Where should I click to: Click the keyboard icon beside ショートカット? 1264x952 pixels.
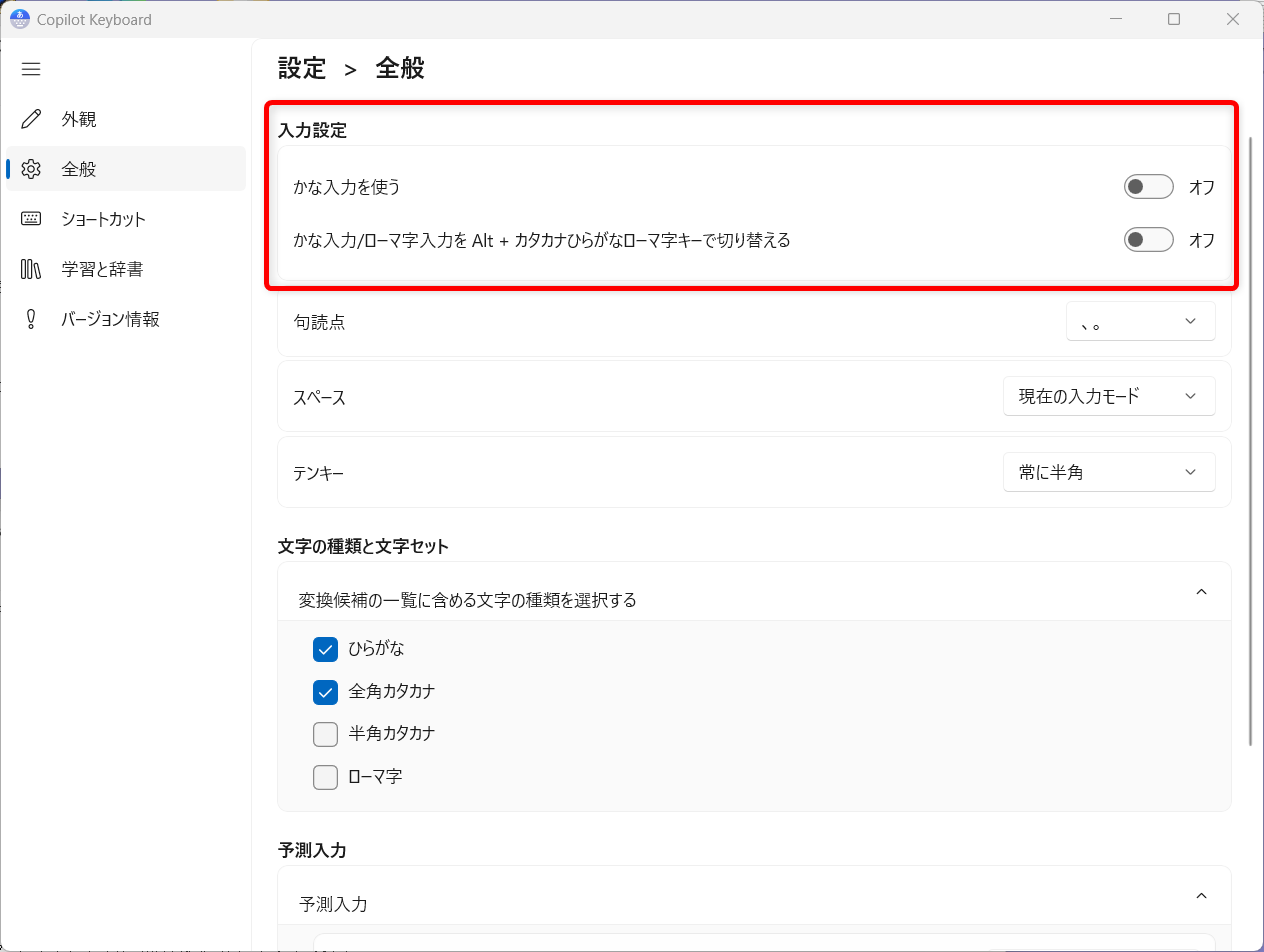(x=31, y=219)
